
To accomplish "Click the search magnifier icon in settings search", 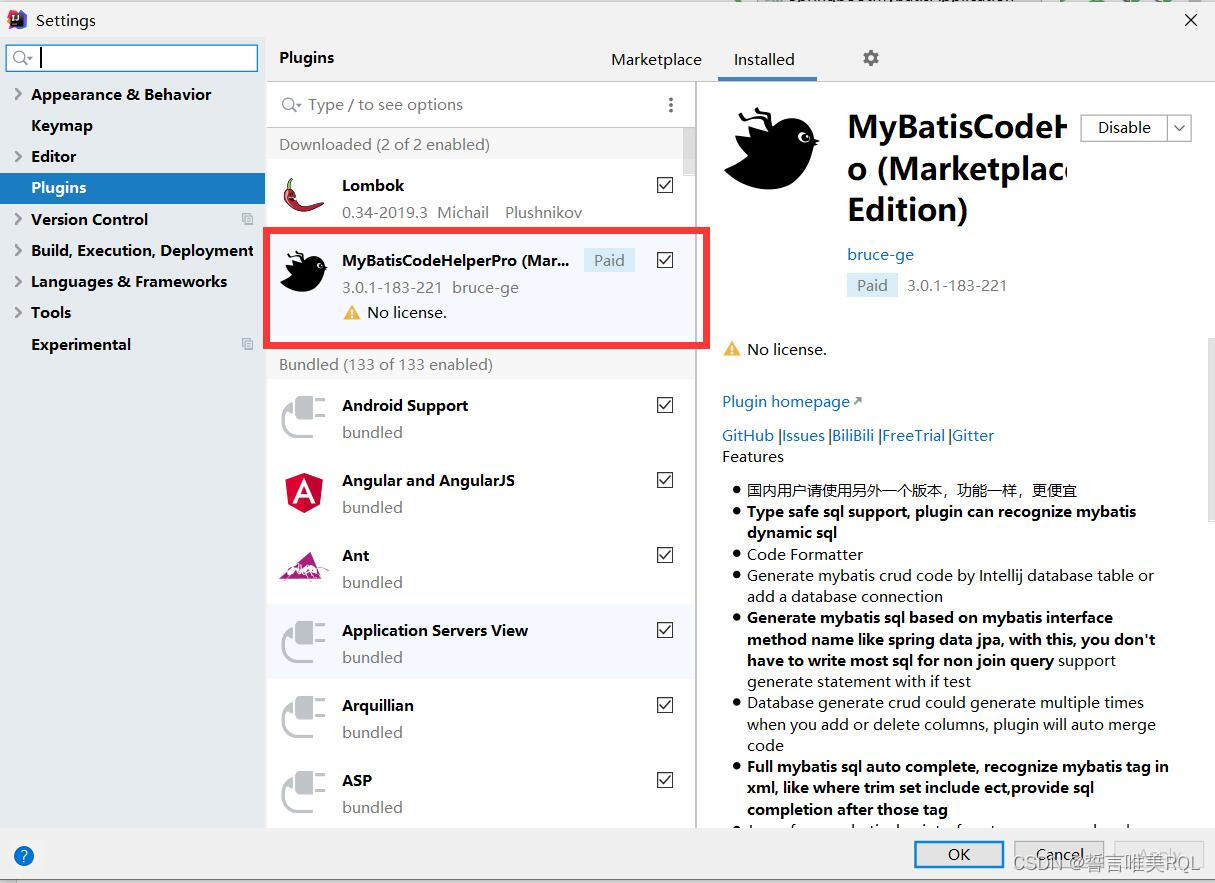I will (x=22, y=58).
